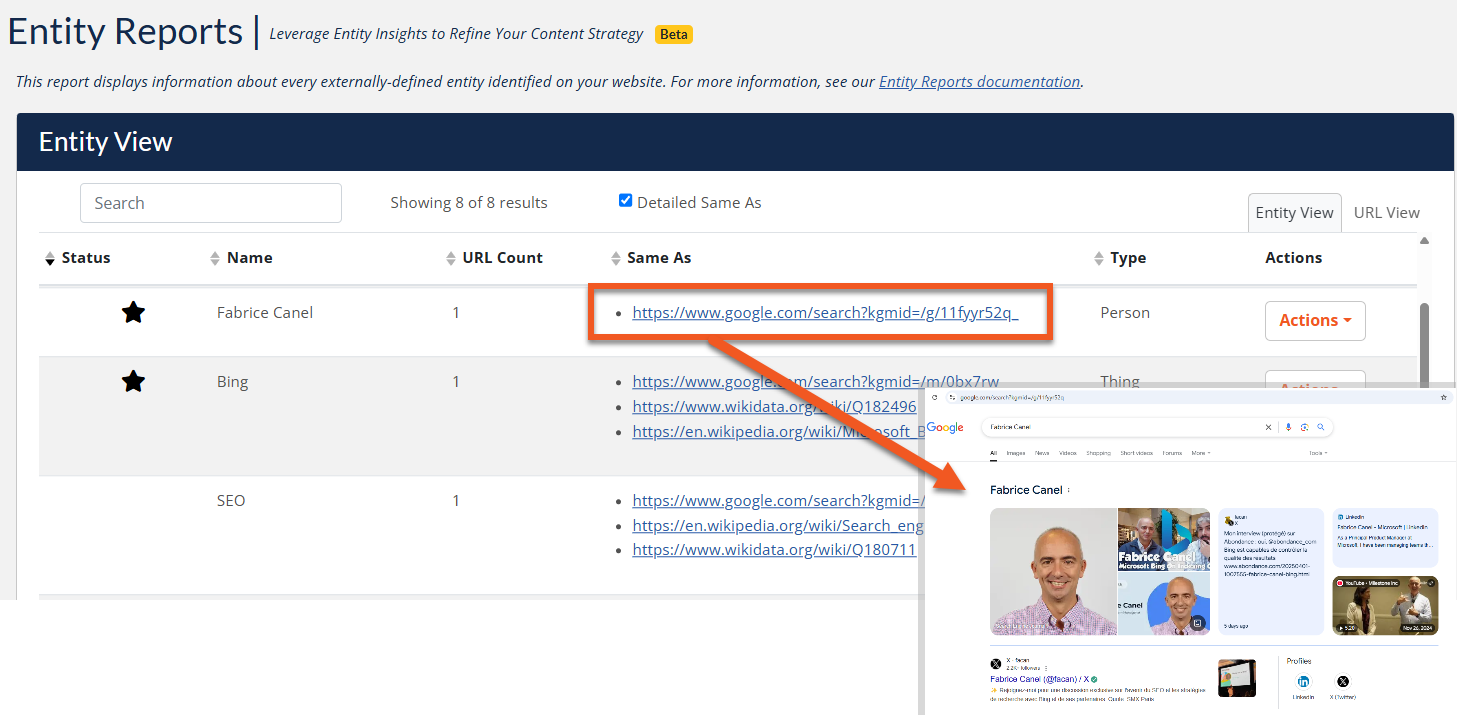Click the star icon in the Bing row
The height and width of the screenshot is (715, 1457).
pos(133,381)
